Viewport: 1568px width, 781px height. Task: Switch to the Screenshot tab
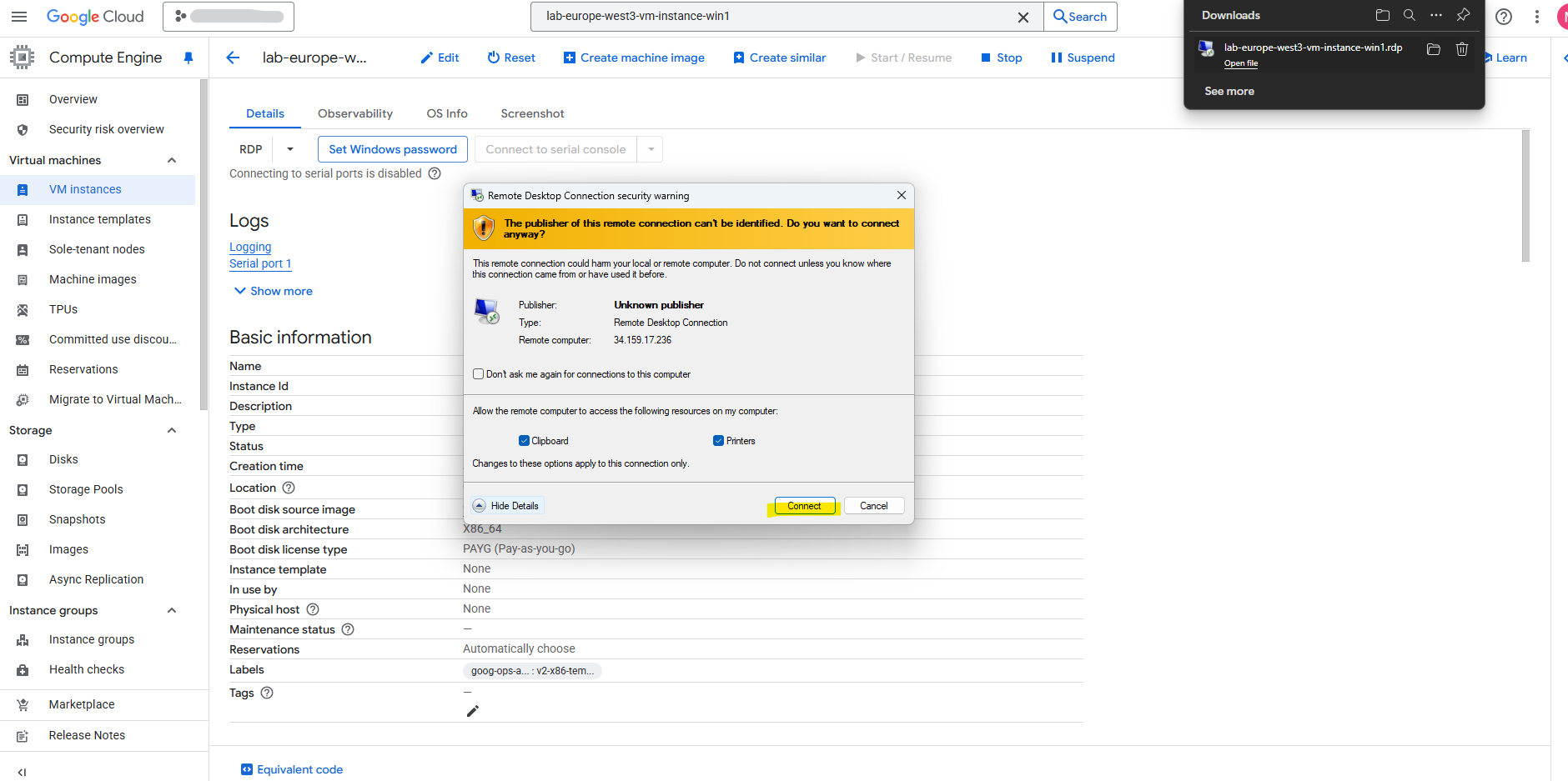pos(532,113)
